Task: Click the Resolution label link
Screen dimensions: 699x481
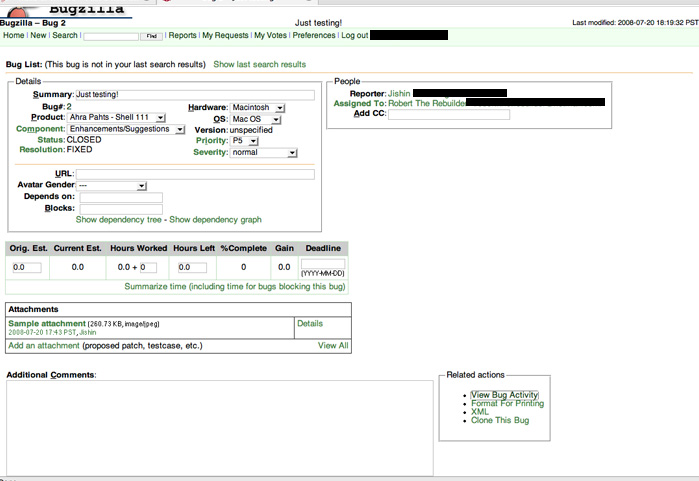Action: [x=42, y=150]
